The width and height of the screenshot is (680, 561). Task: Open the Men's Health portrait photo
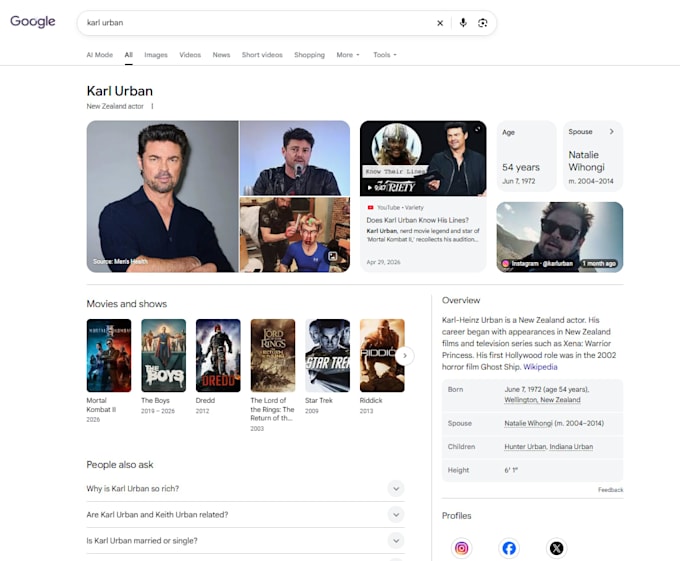click(162, 196)
